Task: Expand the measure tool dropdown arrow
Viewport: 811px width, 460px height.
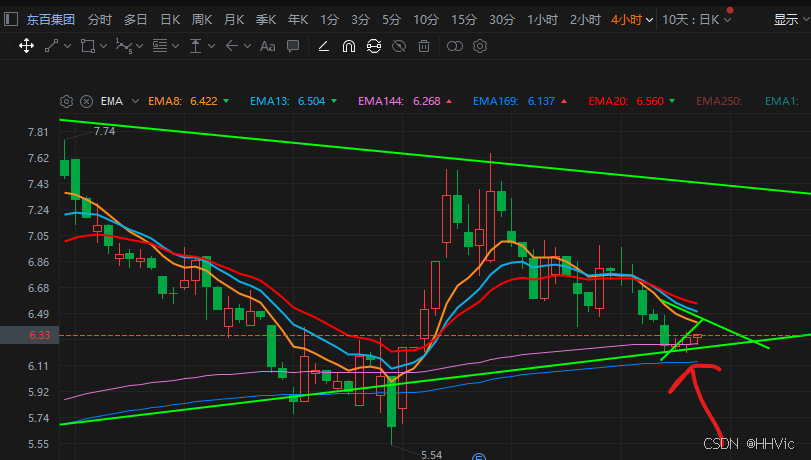Action: click(x=212, y=46)
